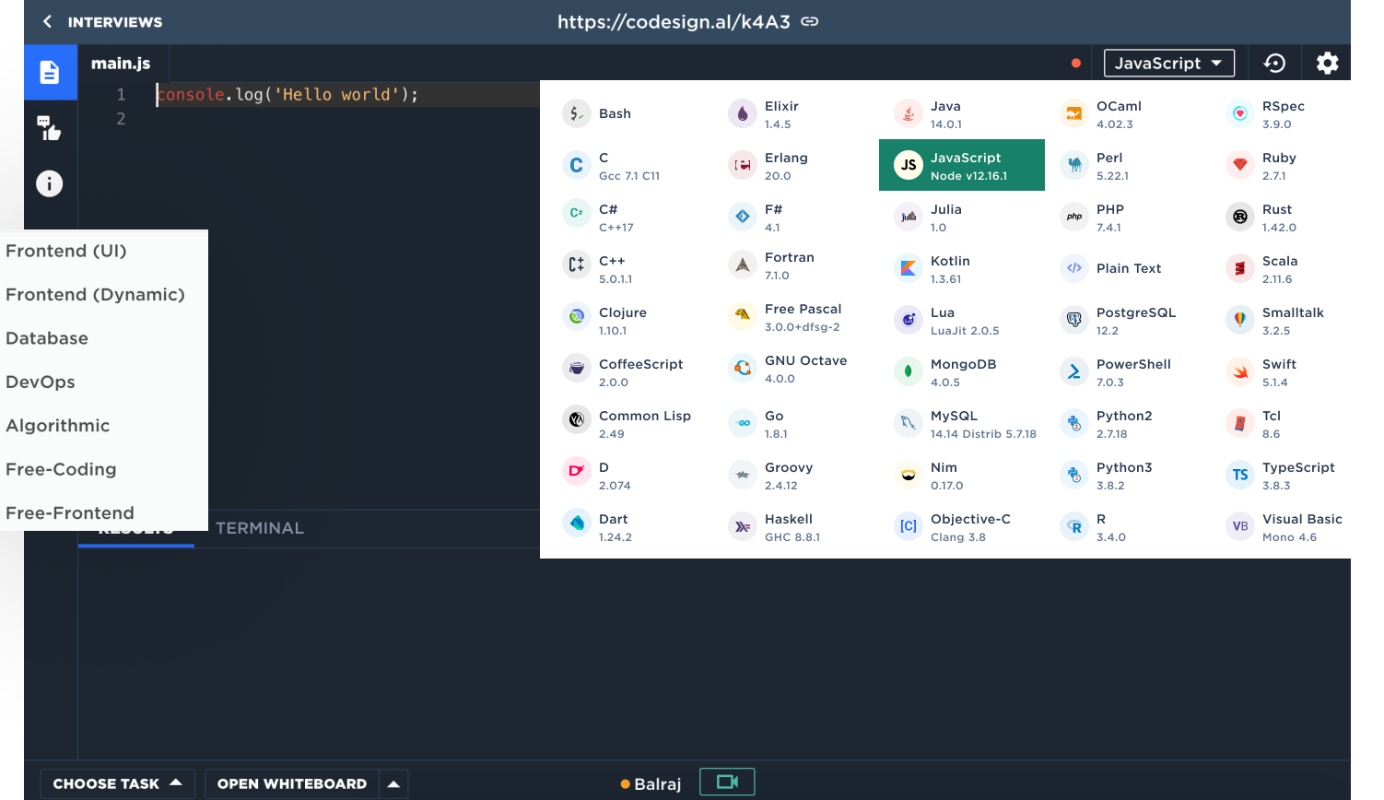Click the codesign.al/k4A3 URL
This screenshot has width=1384, height=800.
pos(674,21)
